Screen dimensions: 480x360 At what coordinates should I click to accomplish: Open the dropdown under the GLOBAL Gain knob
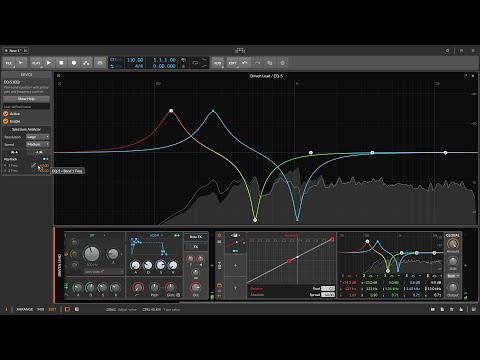(453, 276)
